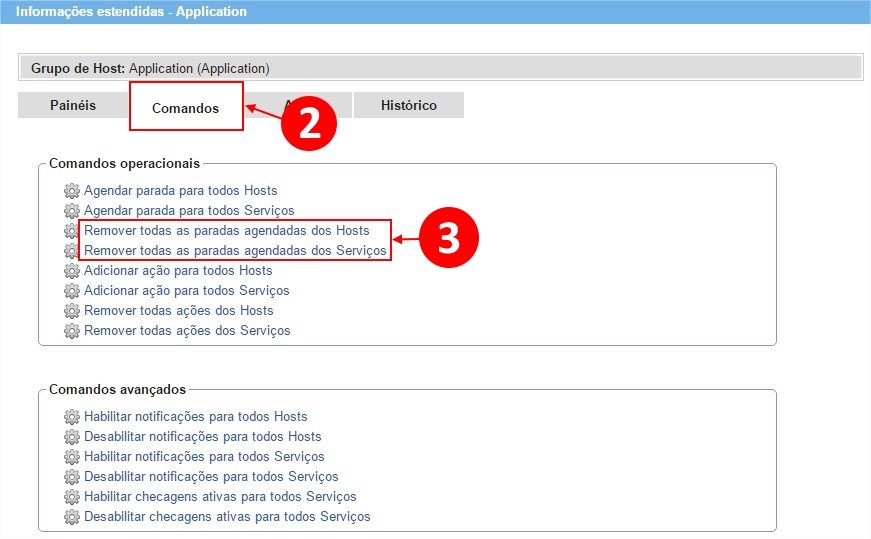The height and width of the screenshot is (539, 871).
Task: Click Agendar parada para todos Hosts link
Action: (180, 191)
